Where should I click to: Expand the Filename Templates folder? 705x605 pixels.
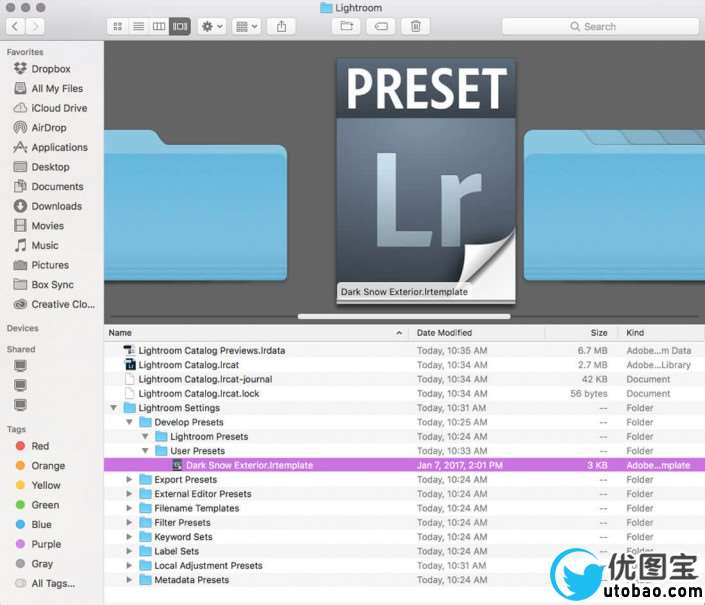pos(129,508)
